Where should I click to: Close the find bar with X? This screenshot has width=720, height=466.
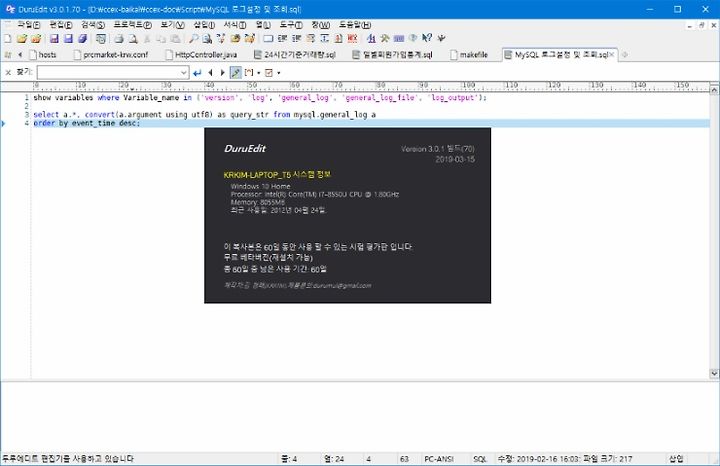[x=8, y=73]
